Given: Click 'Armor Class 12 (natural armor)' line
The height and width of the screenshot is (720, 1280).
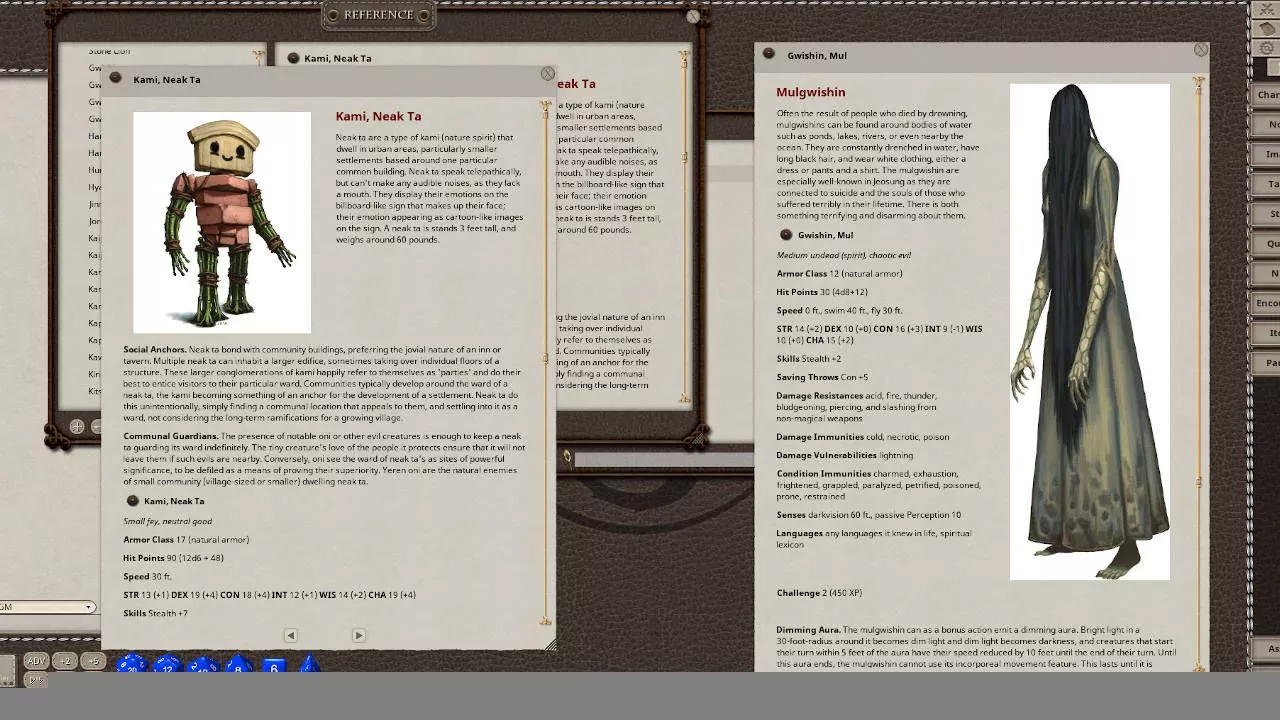Looking at the screenshot, I should pyautogui.click(x=840, y=273).
